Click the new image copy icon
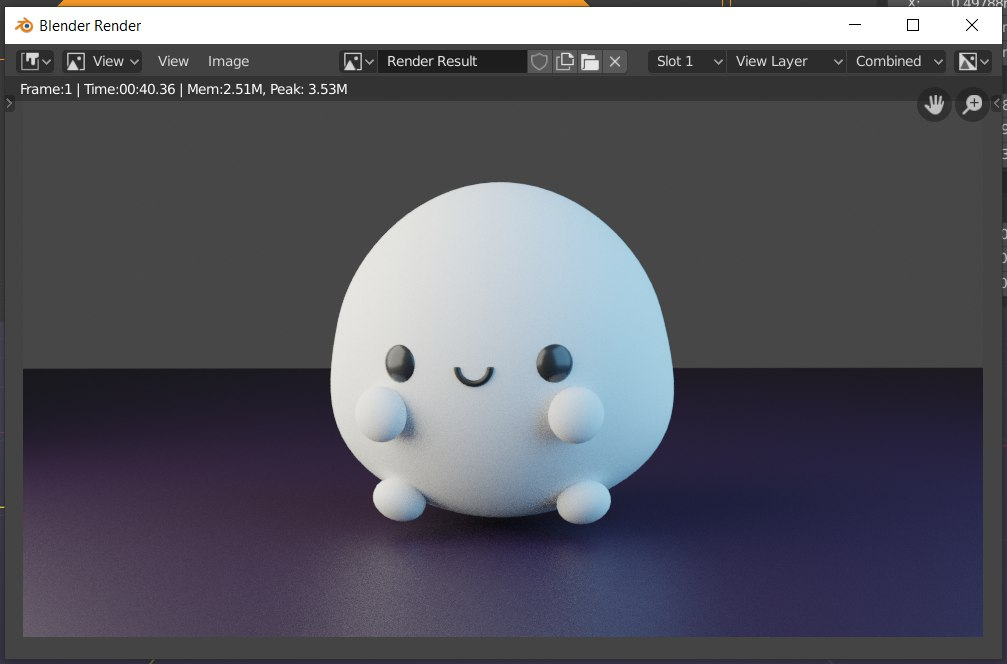1007x664 pixels. [x=565, y=61]
